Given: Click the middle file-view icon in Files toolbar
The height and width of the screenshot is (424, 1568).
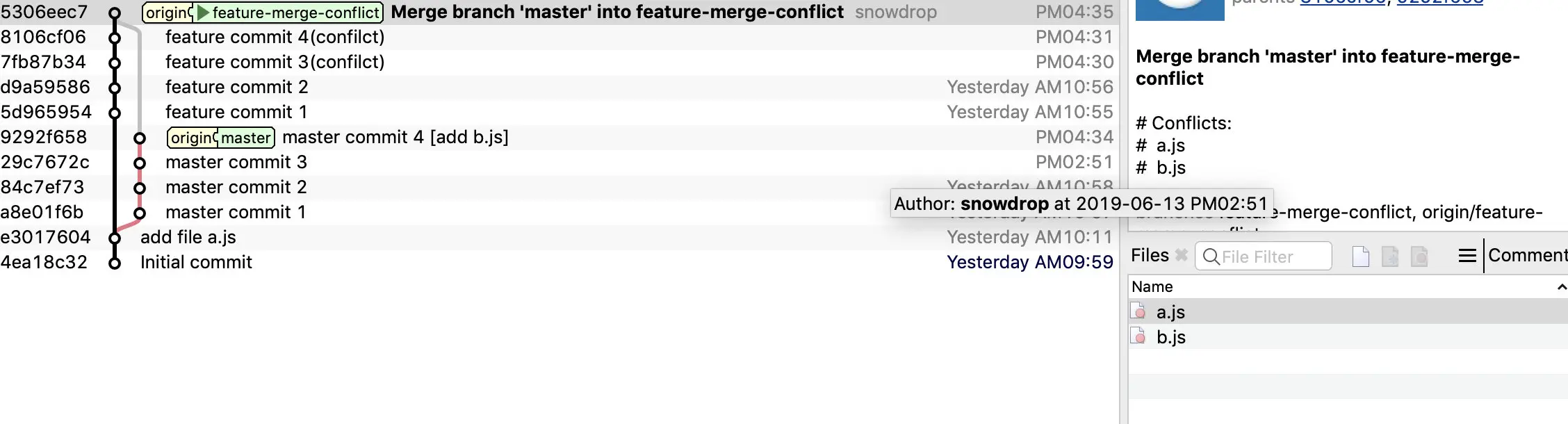Looking at the screenshot, I should pos(1391,256).
